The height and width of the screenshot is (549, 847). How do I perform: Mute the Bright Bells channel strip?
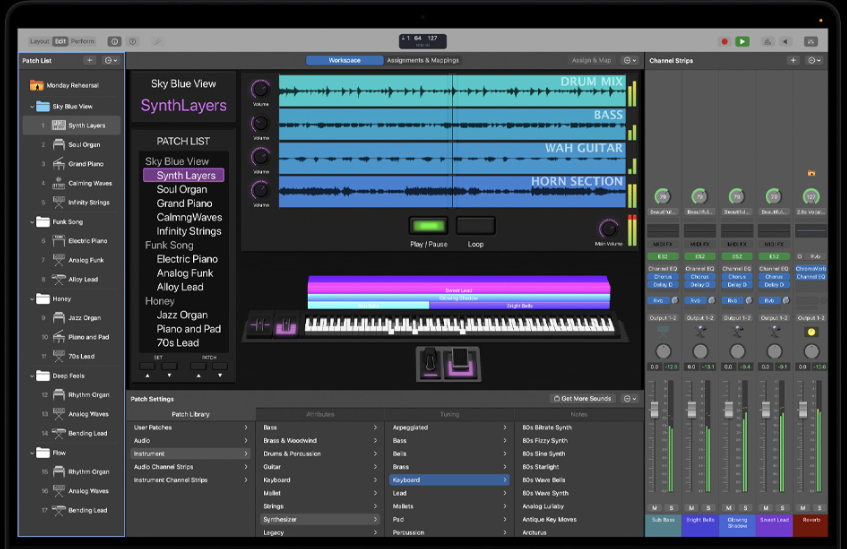(x=691, y=508)
